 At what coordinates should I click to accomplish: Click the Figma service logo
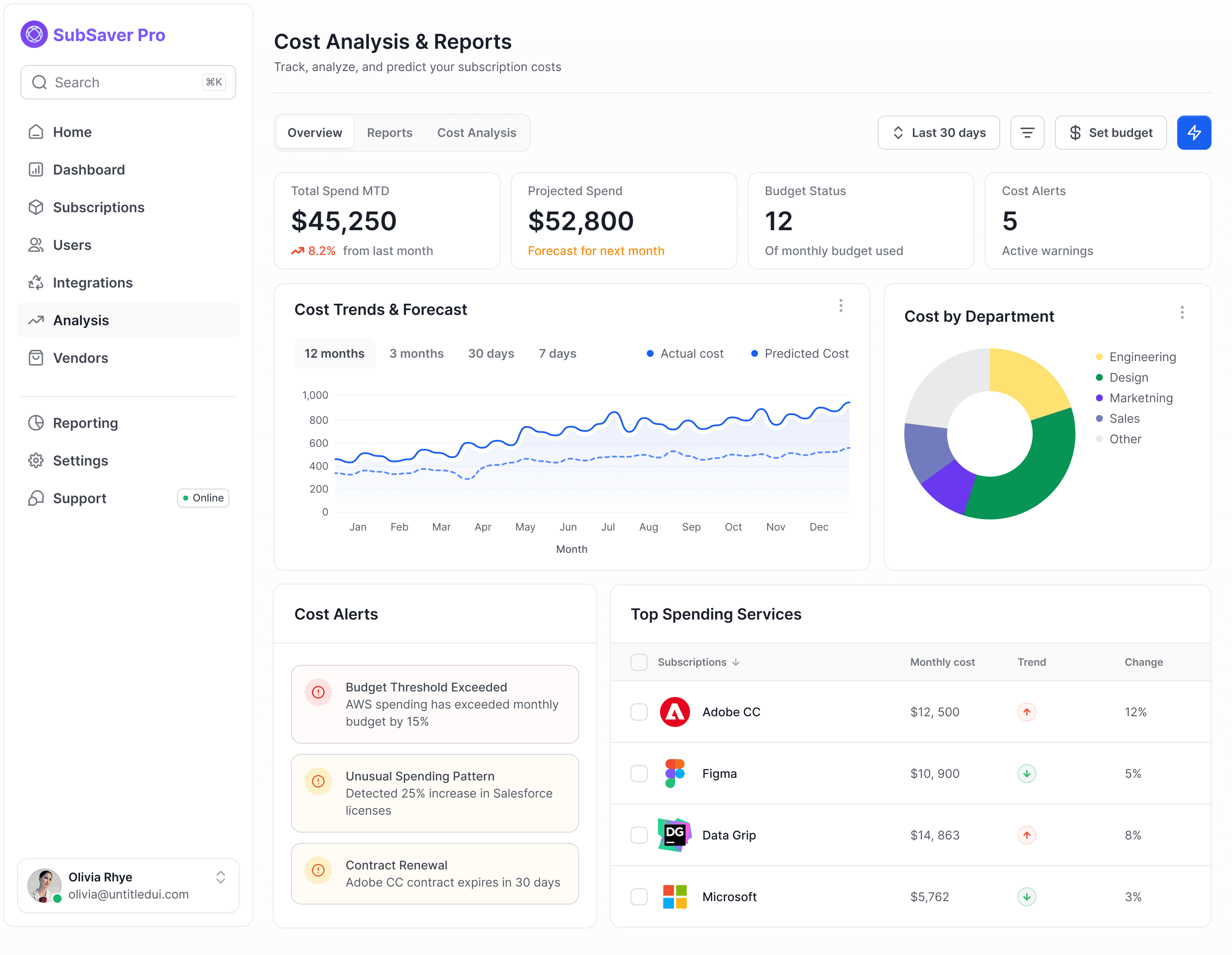point(675,773)
